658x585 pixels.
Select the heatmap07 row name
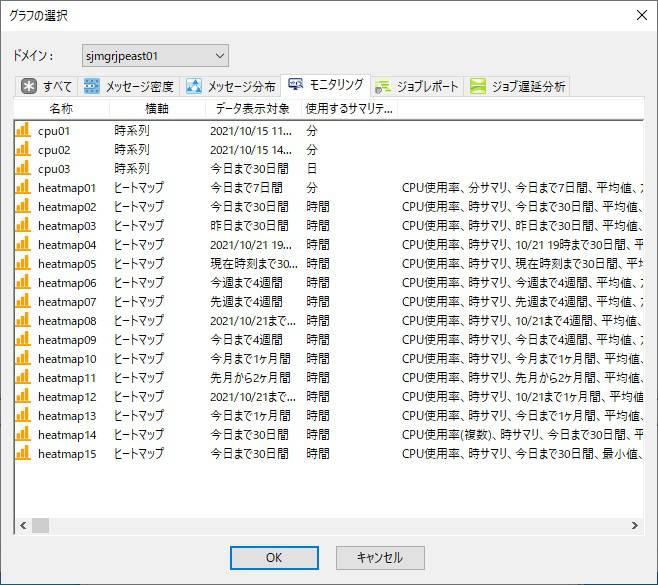tap(67, 302)
